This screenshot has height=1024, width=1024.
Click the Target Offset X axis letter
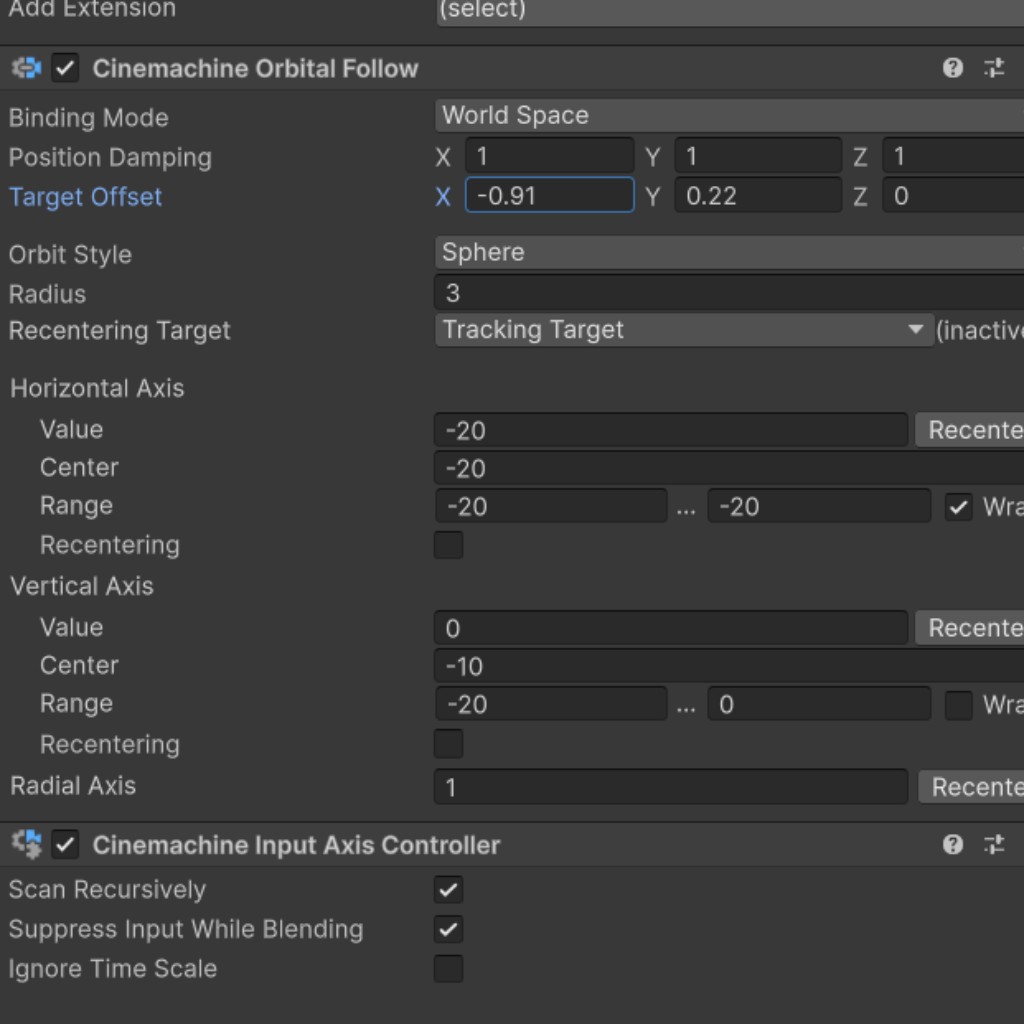[443, 197]
